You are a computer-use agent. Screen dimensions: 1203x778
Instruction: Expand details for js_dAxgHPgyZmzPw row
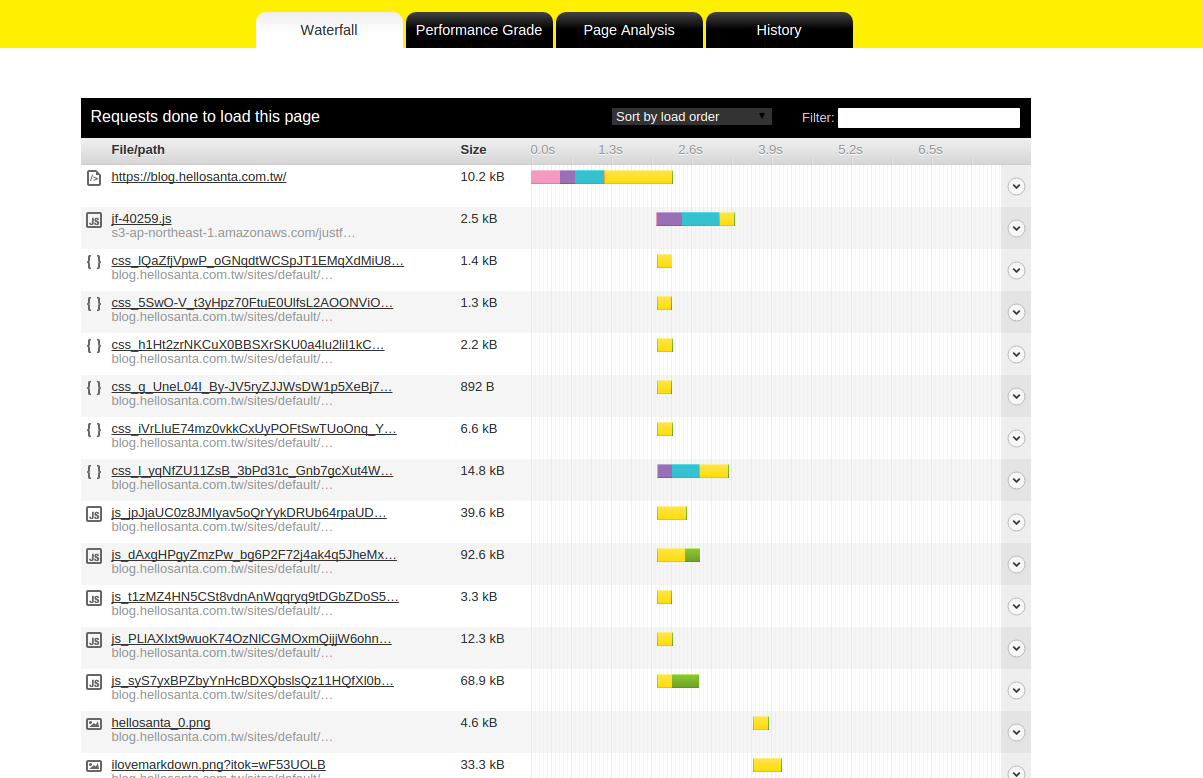tap(1016, 564)
